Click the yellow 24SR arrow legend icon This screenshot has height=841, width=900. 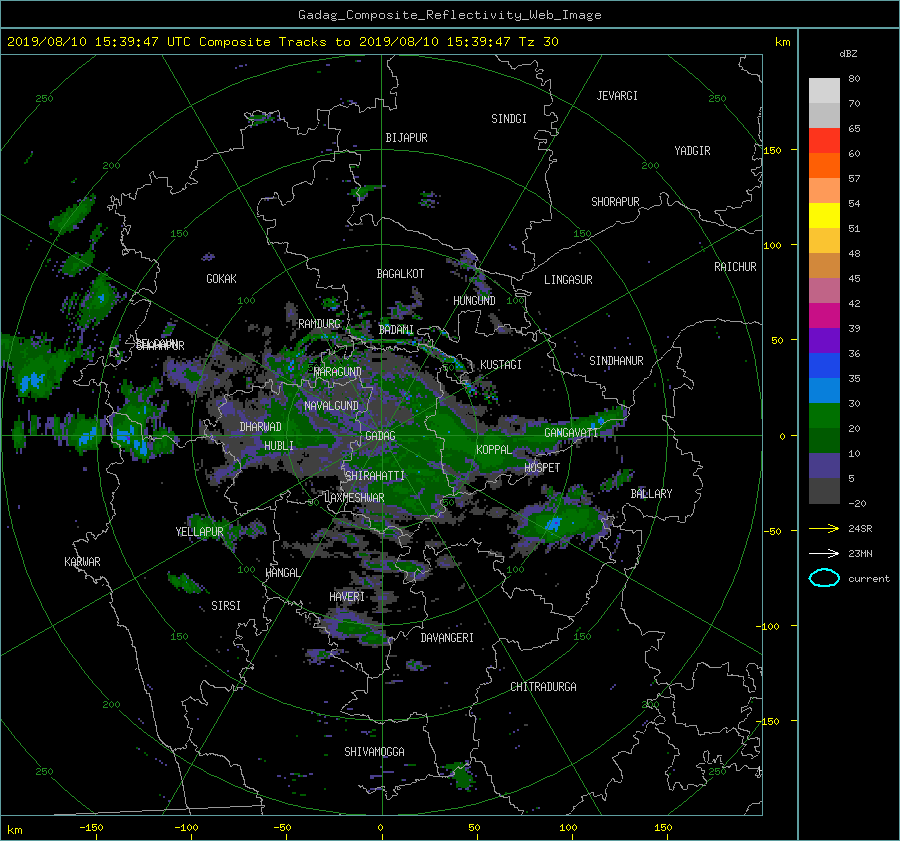[x=824, y=528]
